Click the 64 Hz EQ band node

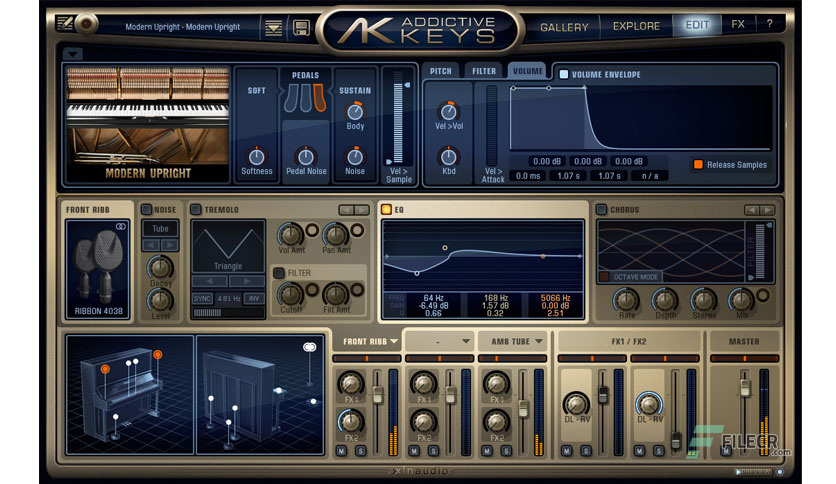417,273
